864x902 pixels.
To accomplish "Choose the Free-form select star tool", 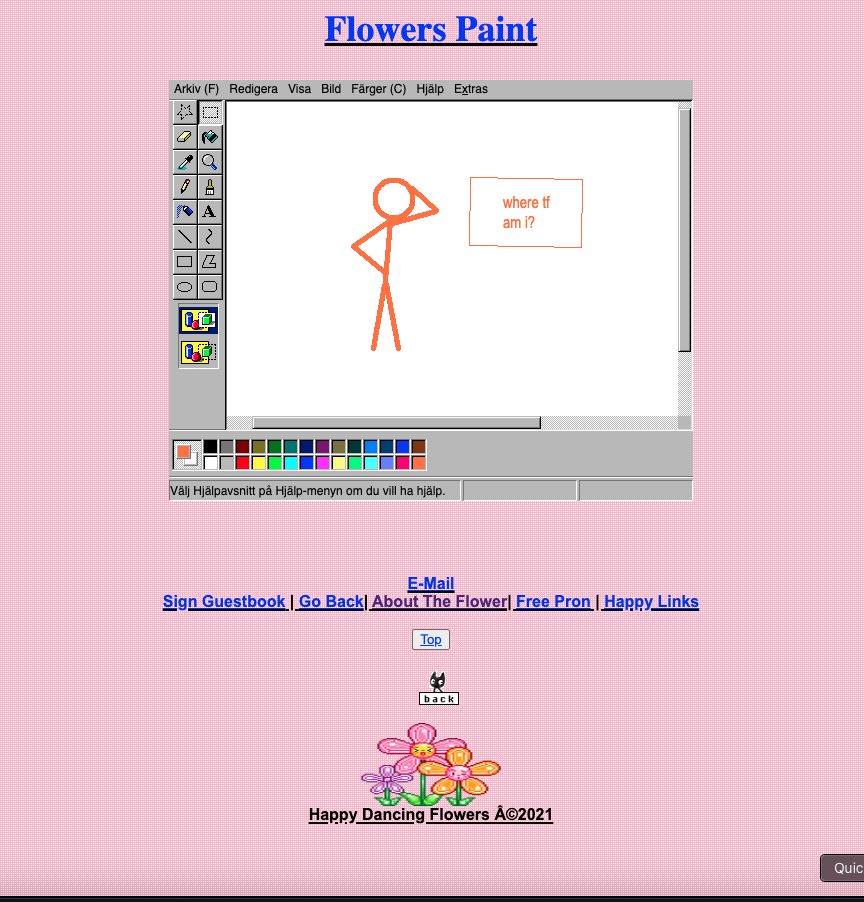I will point(185,112).
